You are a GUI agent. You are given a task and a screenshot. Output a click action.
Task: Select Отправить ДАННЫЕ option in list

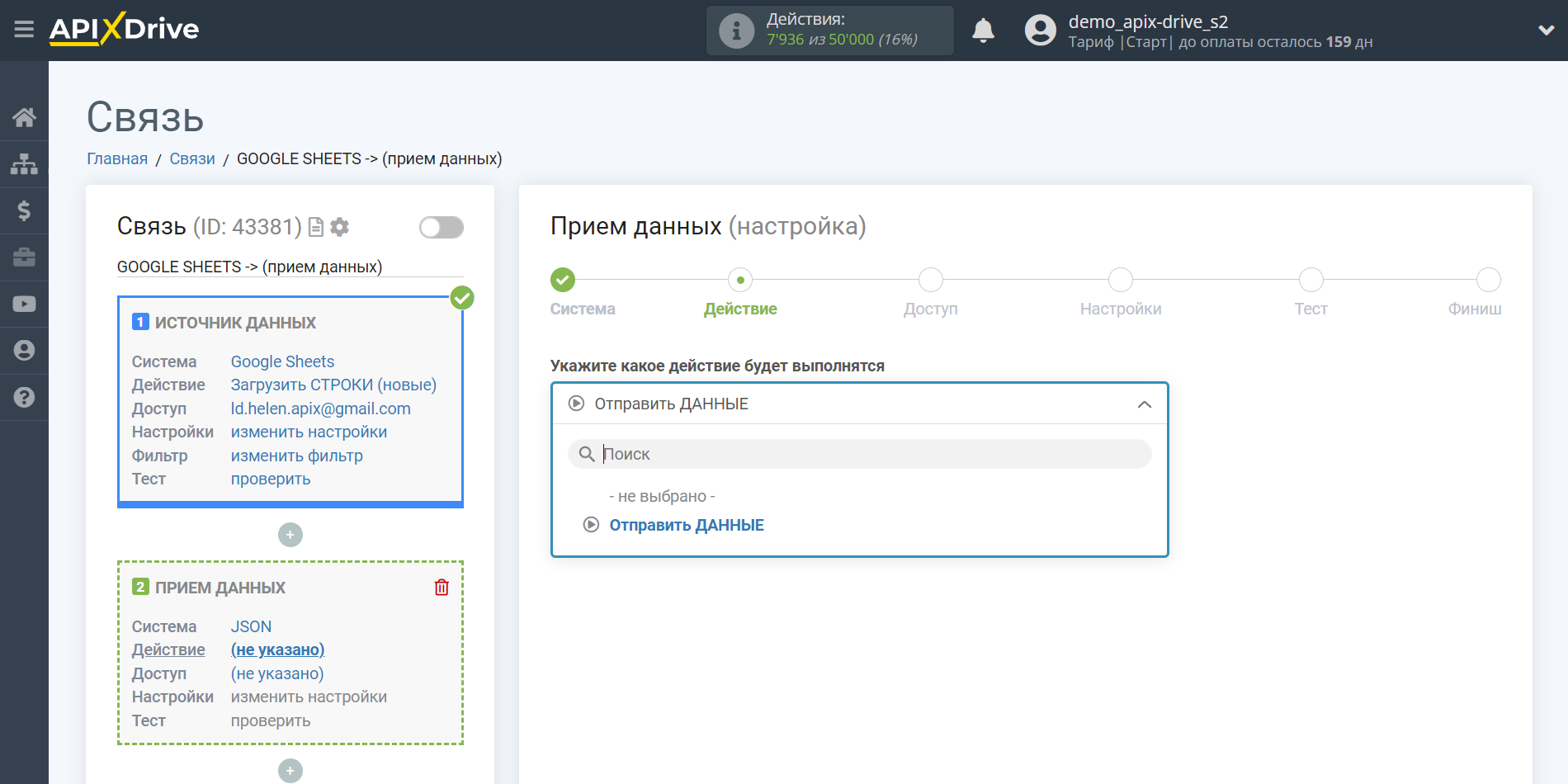687,525
